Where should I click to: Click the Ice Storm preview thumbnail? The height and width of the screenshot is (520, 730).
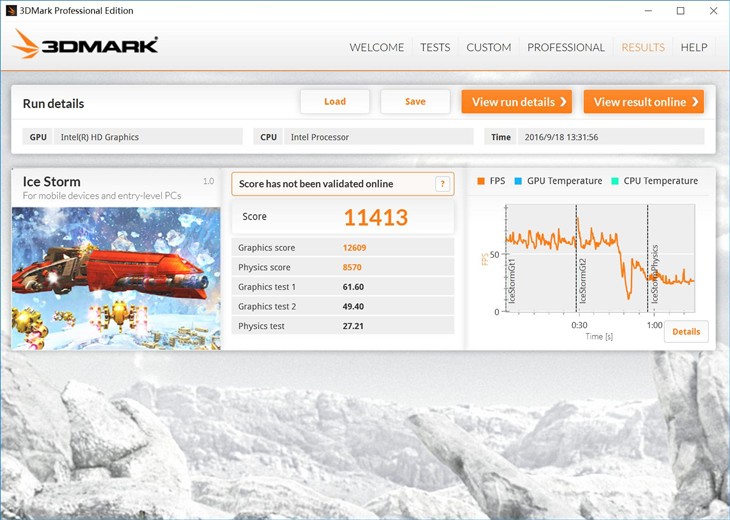coord(116,278)
